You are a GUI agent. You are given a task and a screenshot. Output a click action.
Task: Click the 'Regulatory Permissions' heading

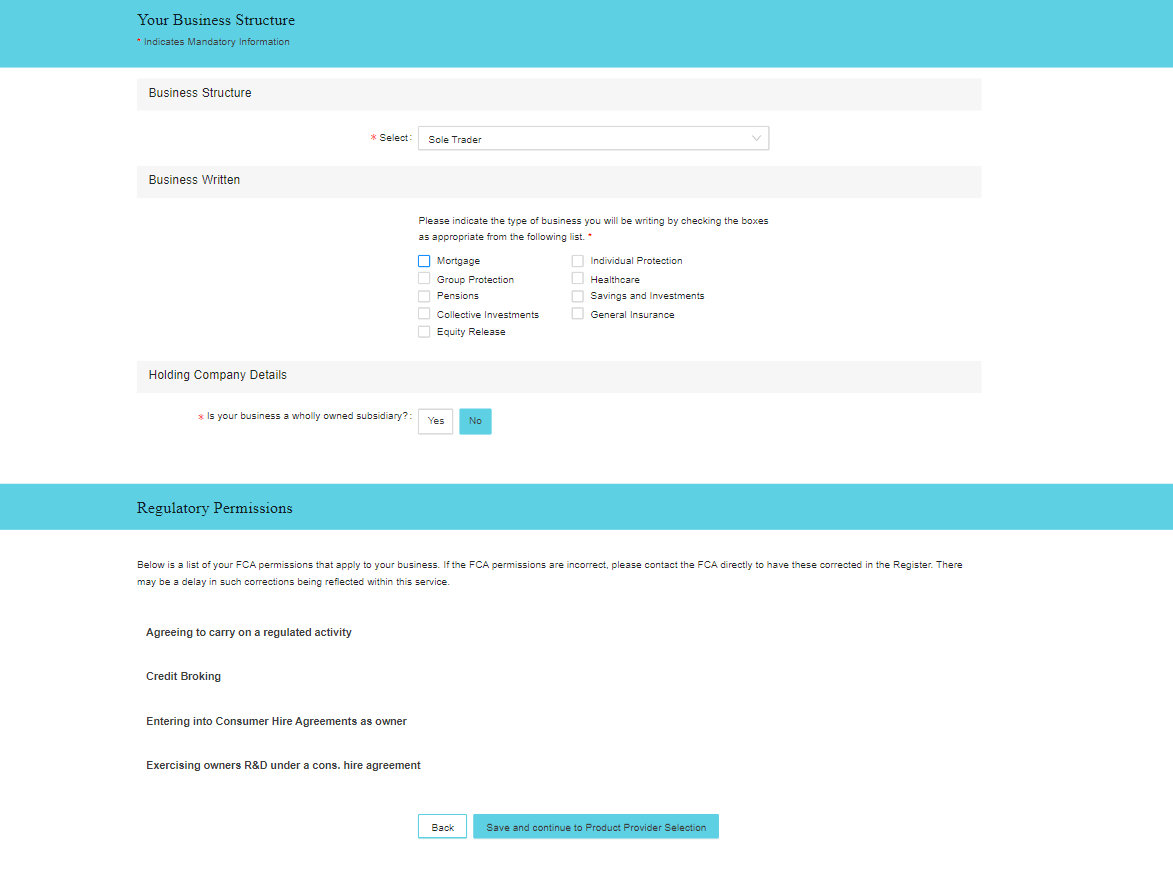click(215, 508)
